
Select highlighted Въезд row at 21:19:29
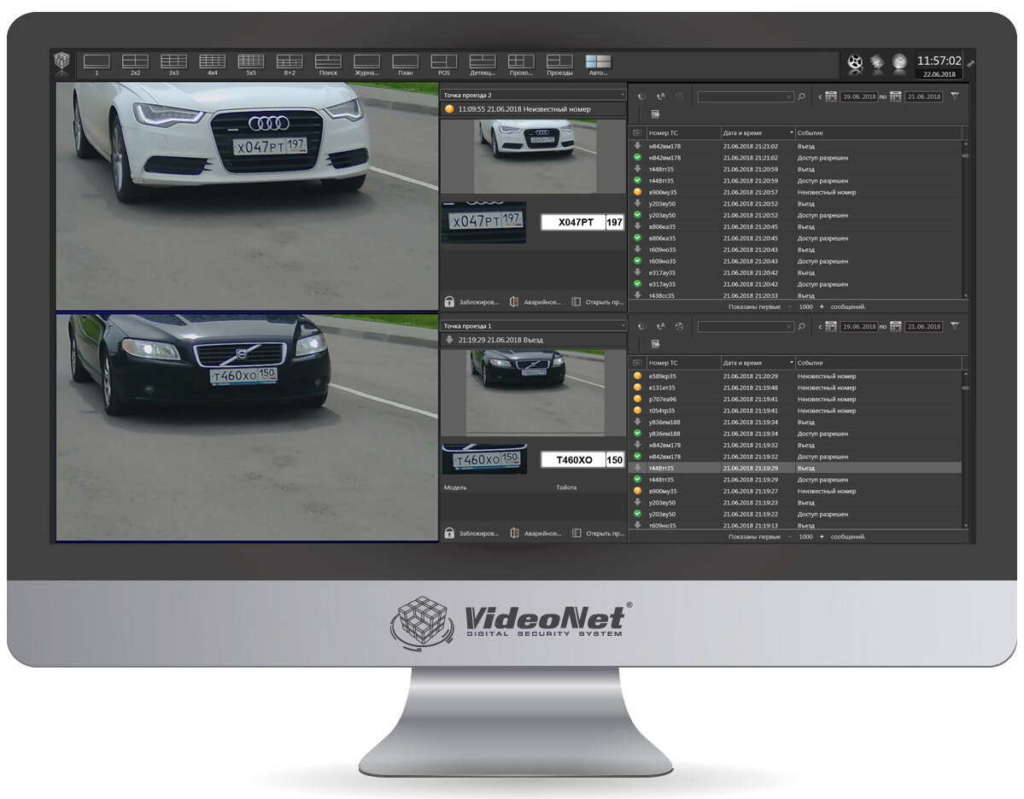[x=797, y=468]
